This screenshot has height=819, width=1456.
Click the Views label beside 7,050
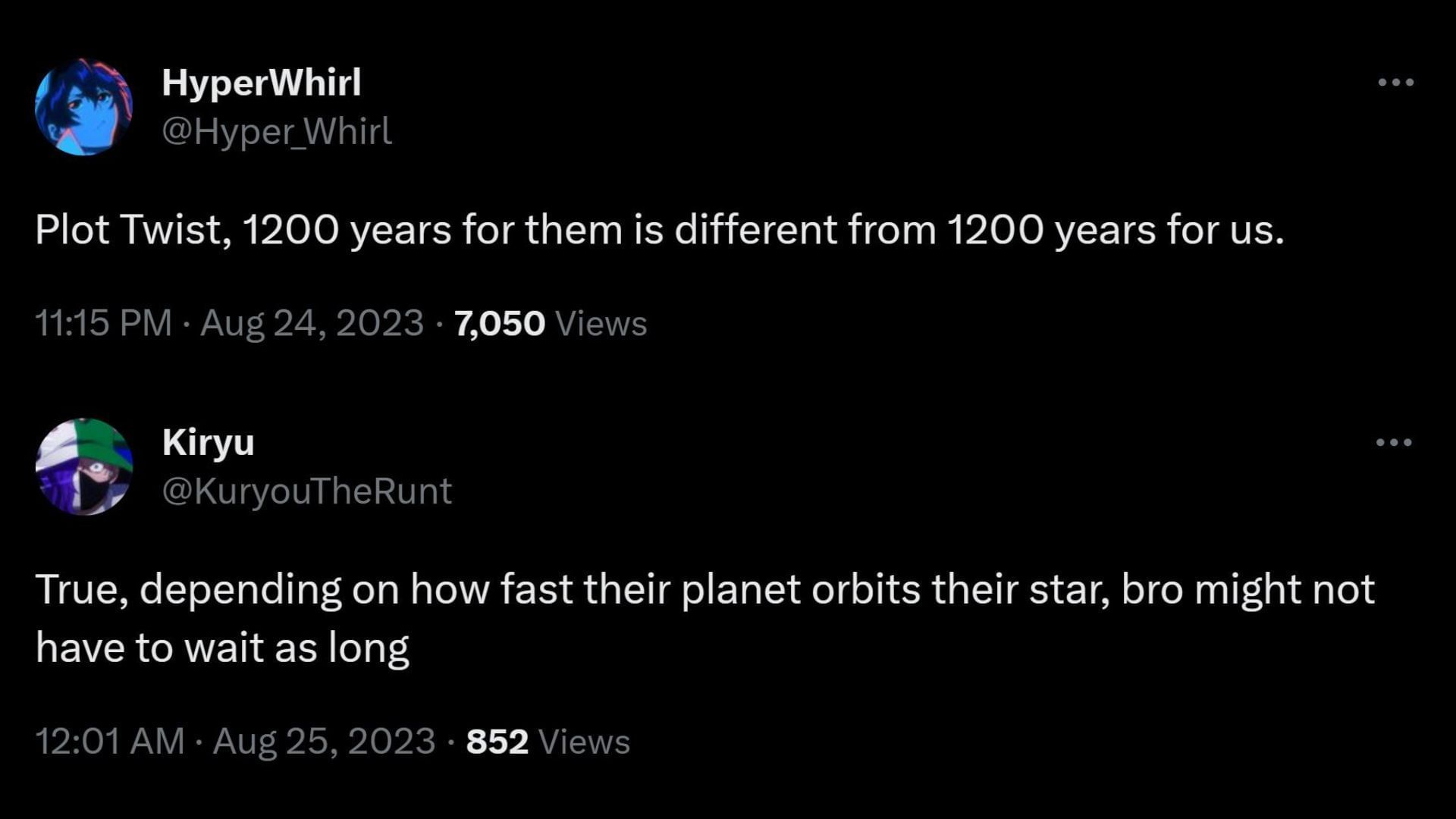(601, 324)
